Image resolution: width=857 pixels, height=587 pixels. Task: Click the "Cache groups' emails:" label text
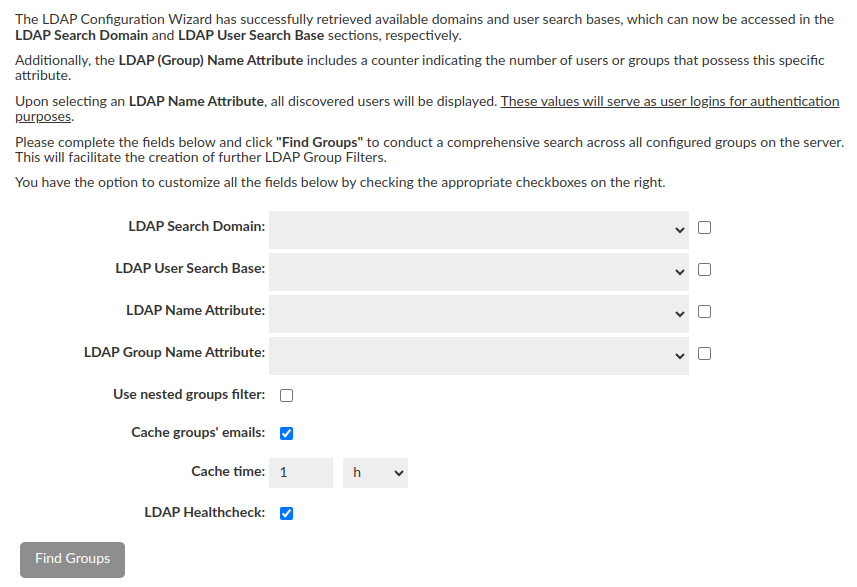198,433
